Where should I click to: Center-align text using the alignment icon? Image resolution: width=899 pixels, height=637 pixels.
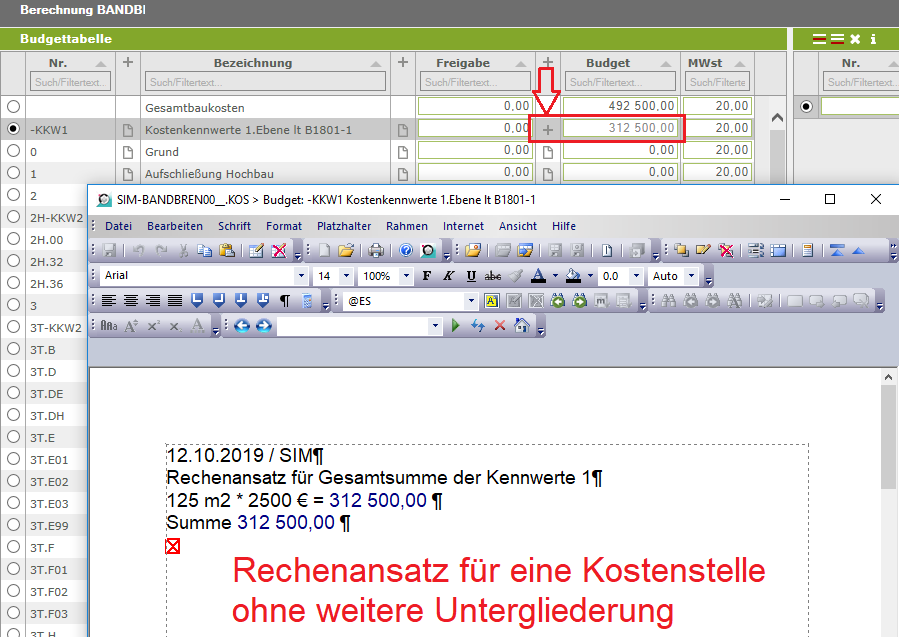(x=131, y=300)
